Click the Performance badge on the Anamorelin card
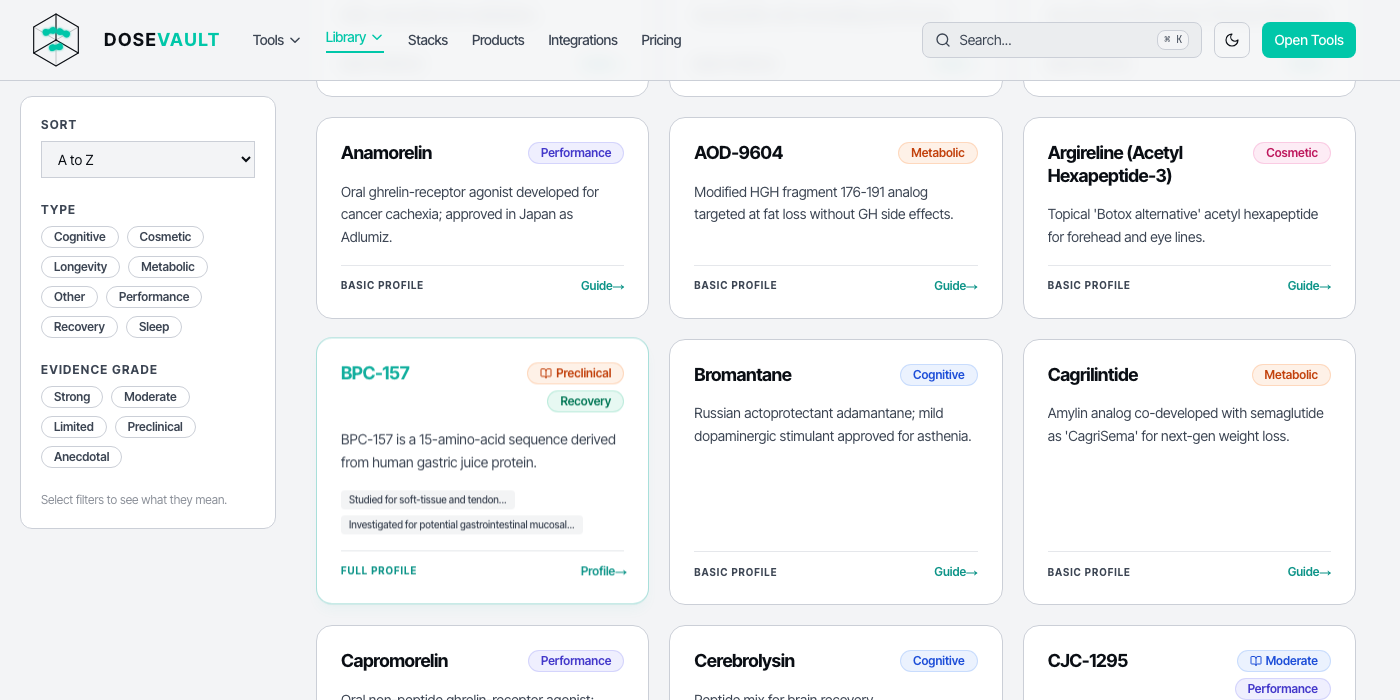This screenshot has height=700, width=1400. coord(576,153)
